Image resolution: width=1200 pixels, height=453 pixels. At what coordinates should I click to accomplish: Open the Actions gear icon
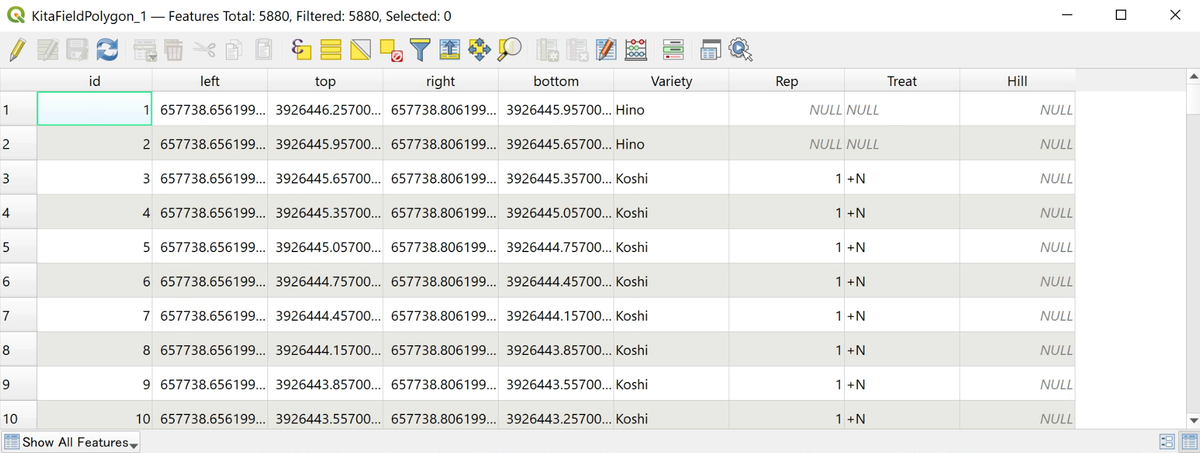tap(740, 49)
